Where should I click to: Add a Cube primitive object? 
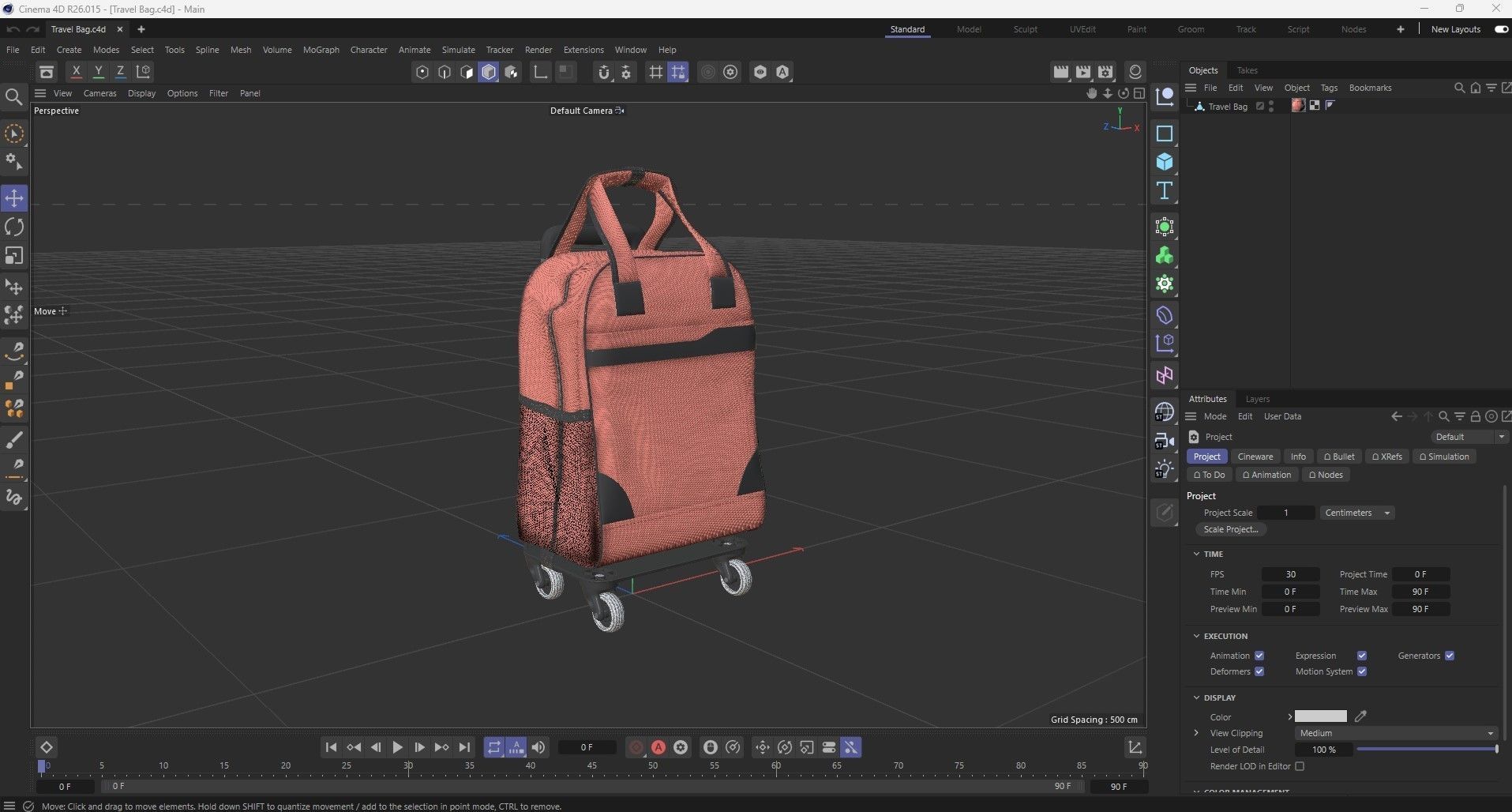(1165, 162)
